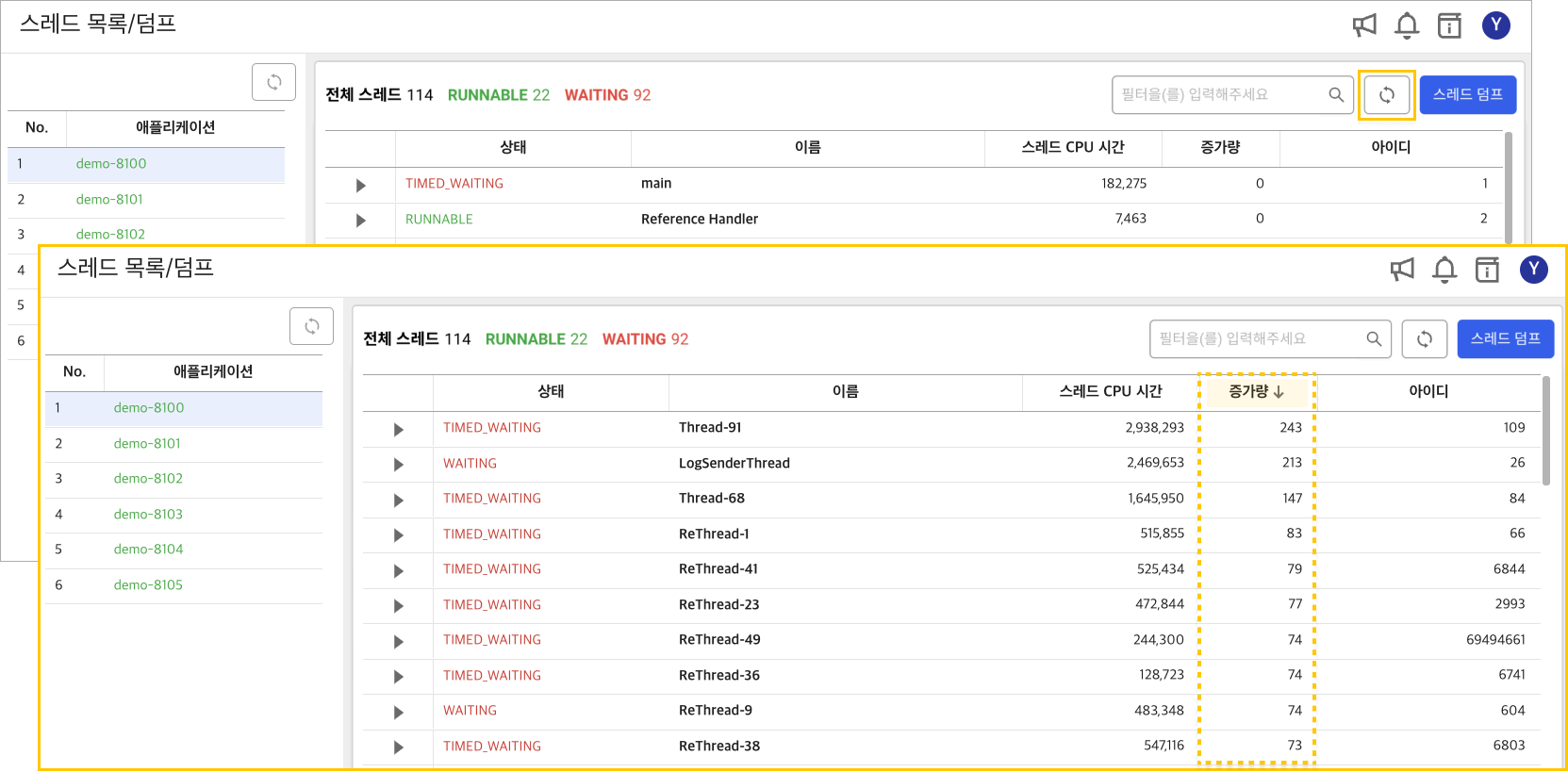
Task: Click WAITING 92 count in back window
Action: coord(608,95)
